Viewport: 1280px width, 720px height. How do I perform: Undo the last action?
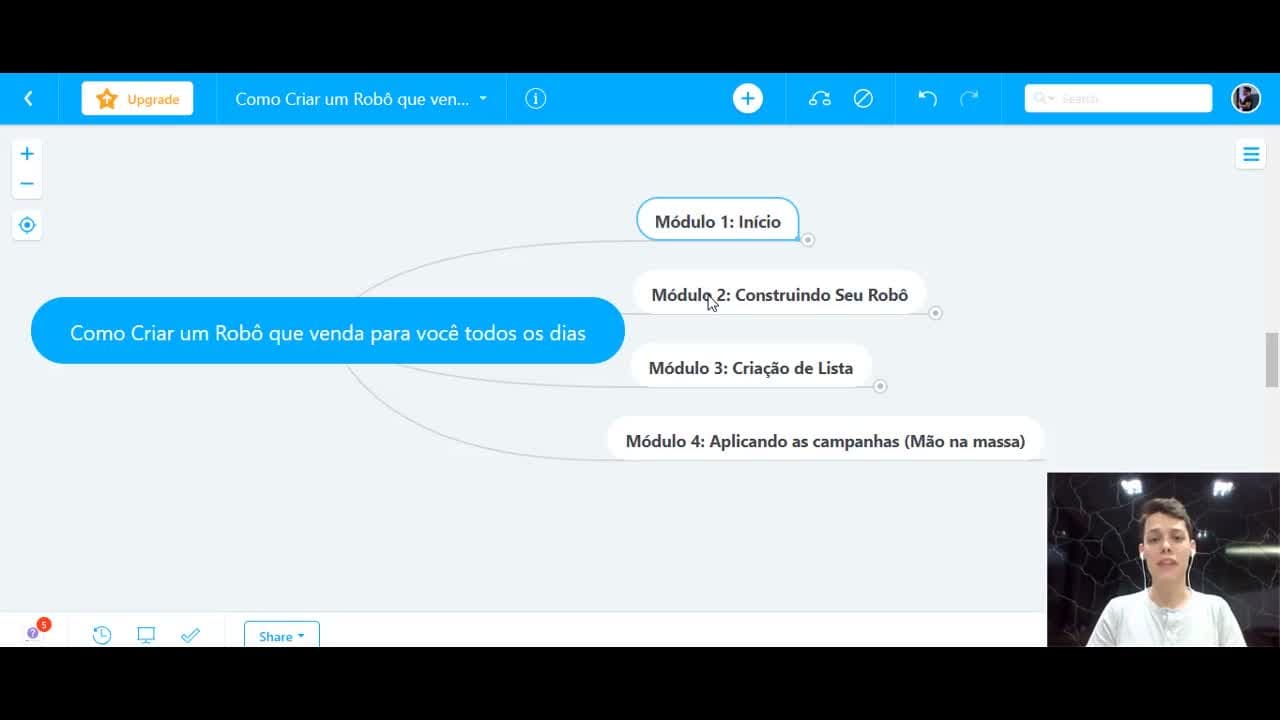(928, 98)
